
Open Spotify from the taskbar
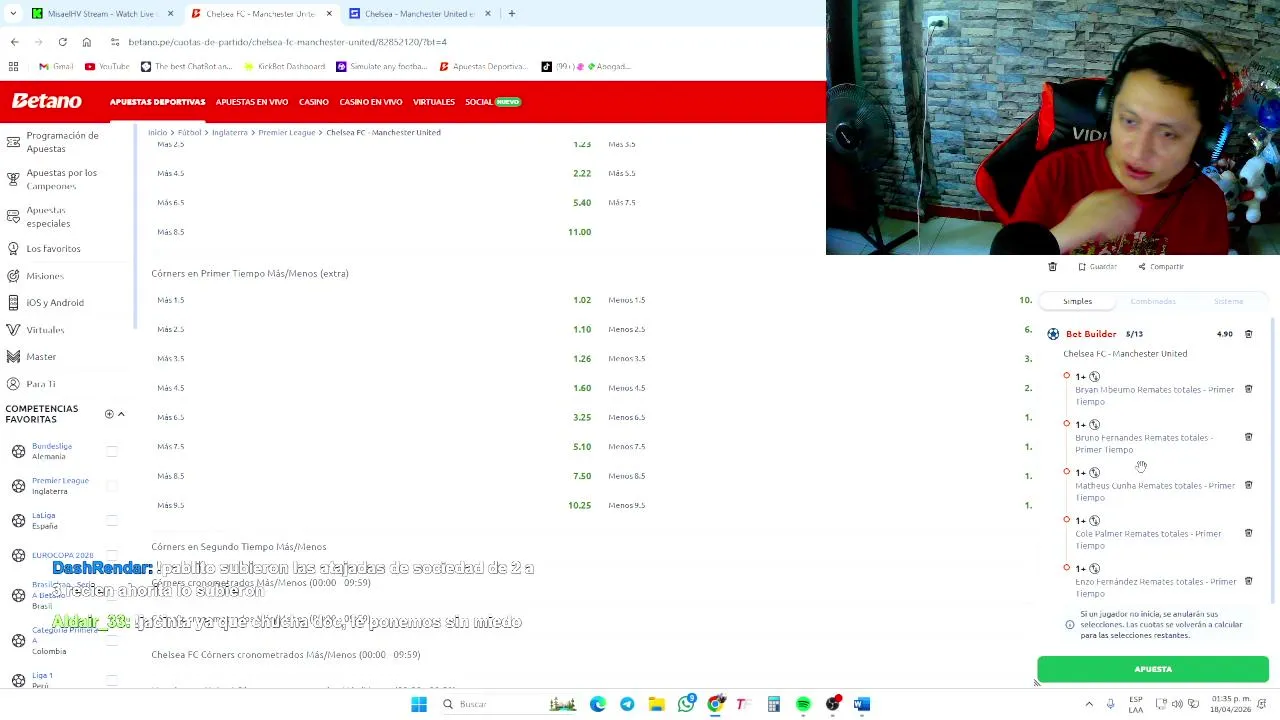[803, 704]
